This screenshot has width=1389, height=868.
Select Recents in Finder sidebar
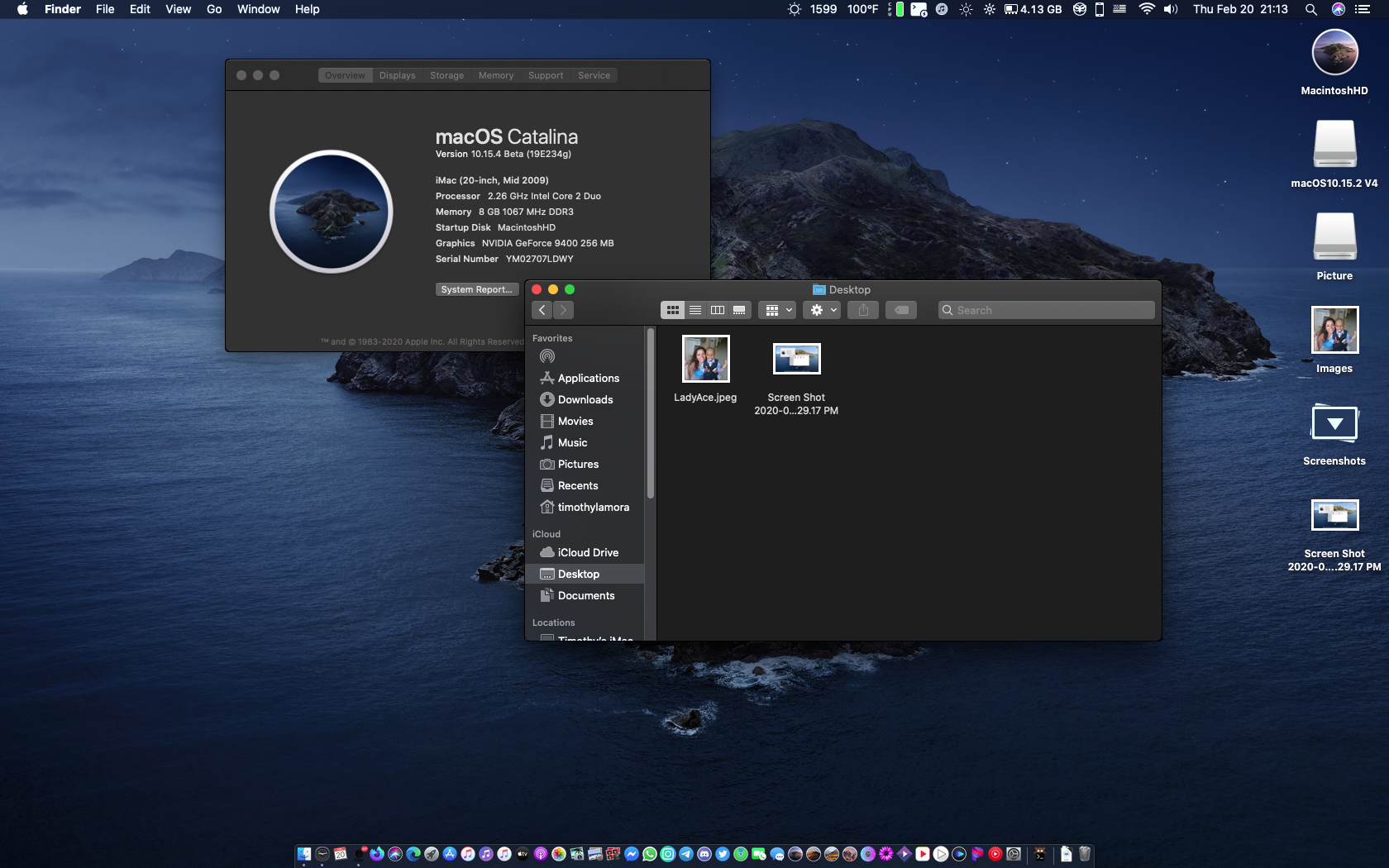tap(585, 485)
